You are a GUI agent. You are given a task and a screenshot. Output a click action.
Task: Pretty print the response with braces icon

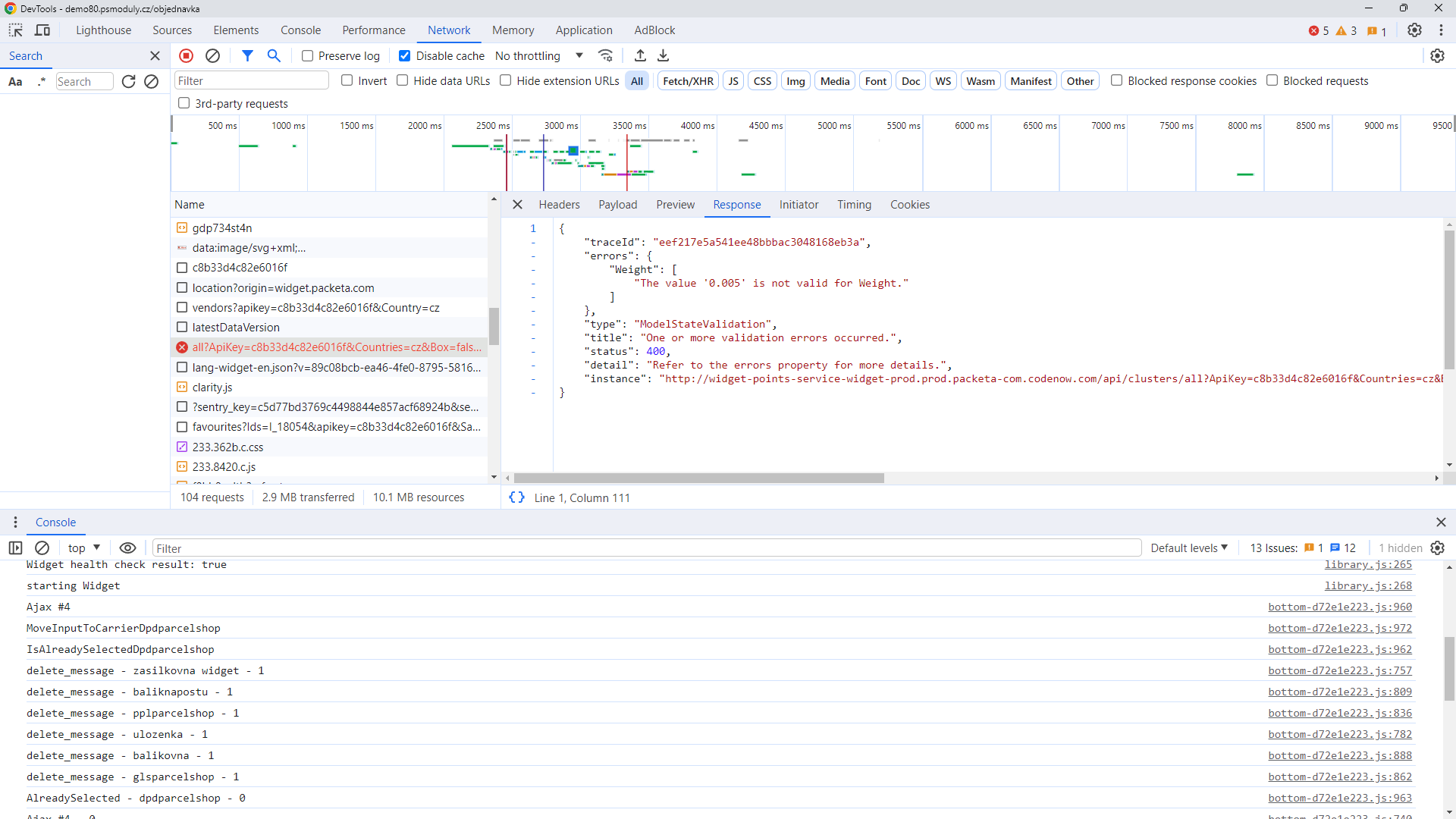[x=516, y=497]
